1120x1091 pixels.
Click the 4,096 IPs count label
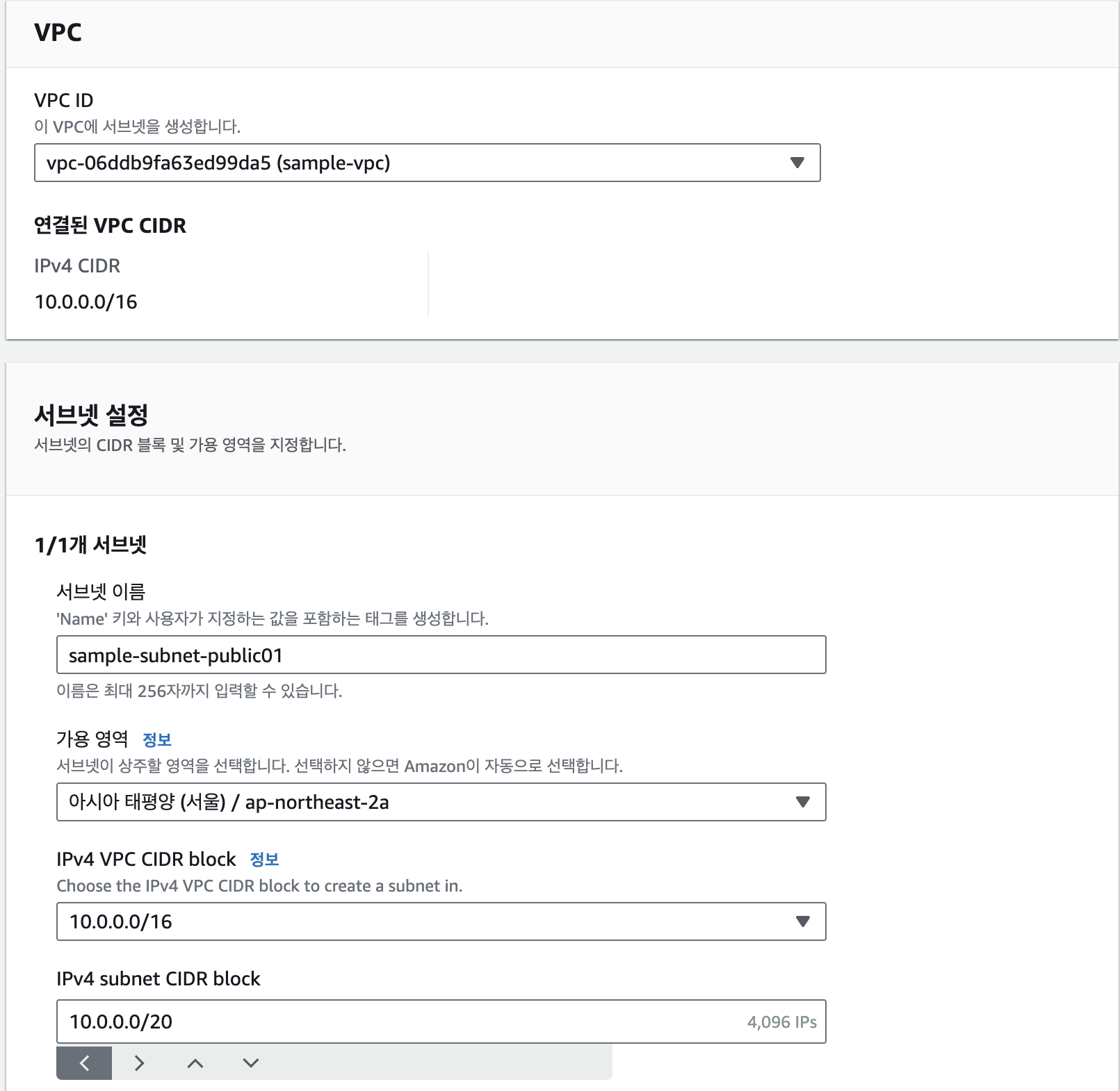pyautogui.click(x=781, y=1022)
